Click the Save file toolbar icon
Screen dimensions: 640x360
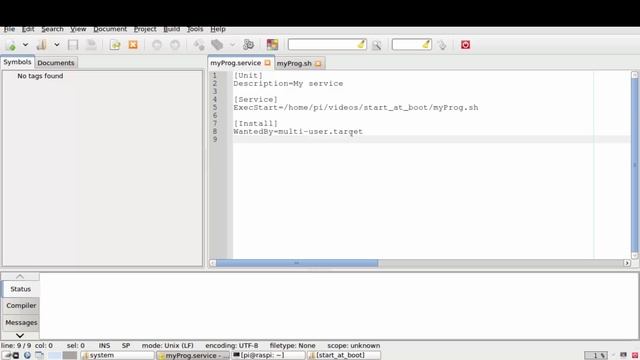click(x=73, y=45)
